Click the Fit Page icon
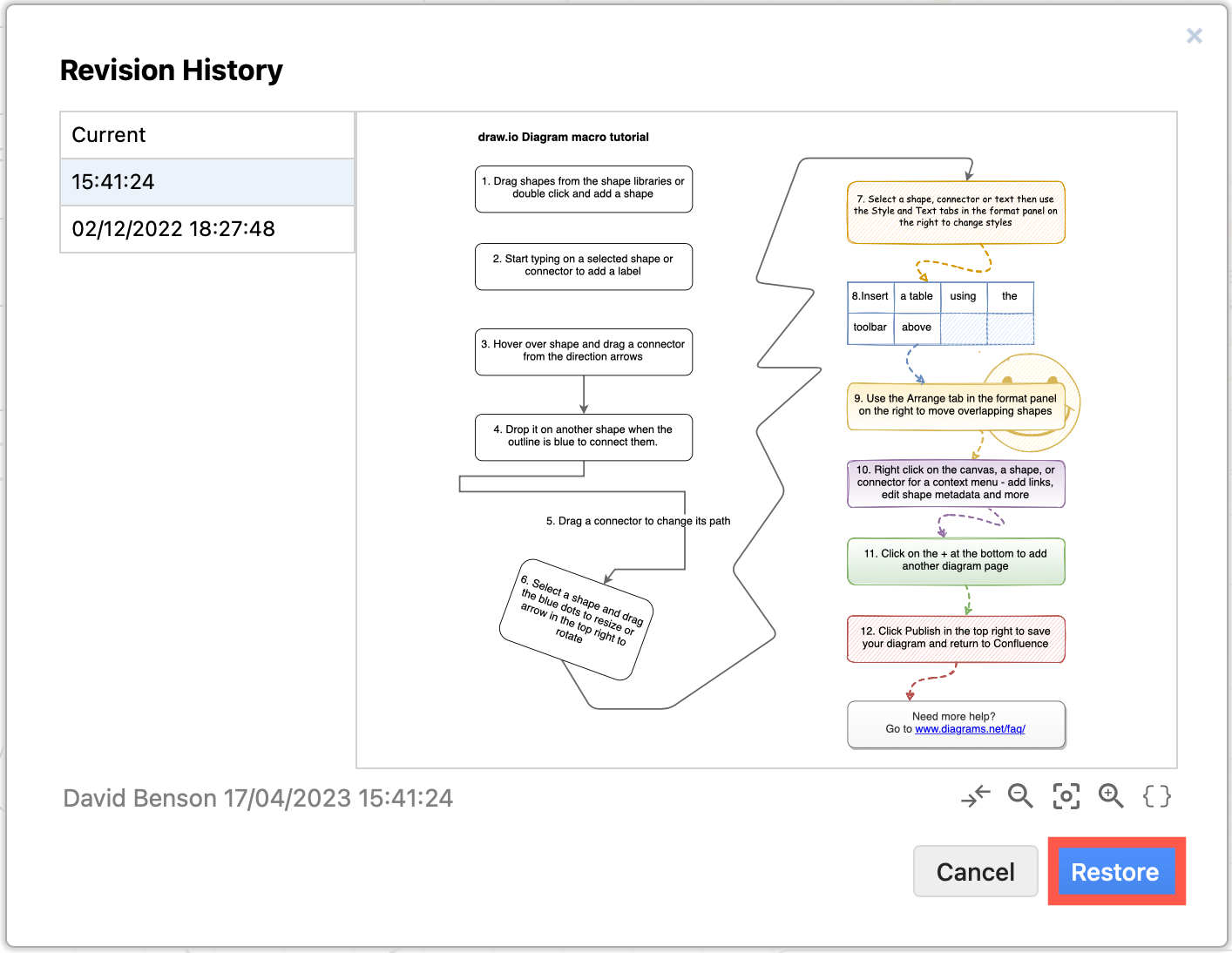This screenshot has height=953, width=1232. (x=1066, y=795)
